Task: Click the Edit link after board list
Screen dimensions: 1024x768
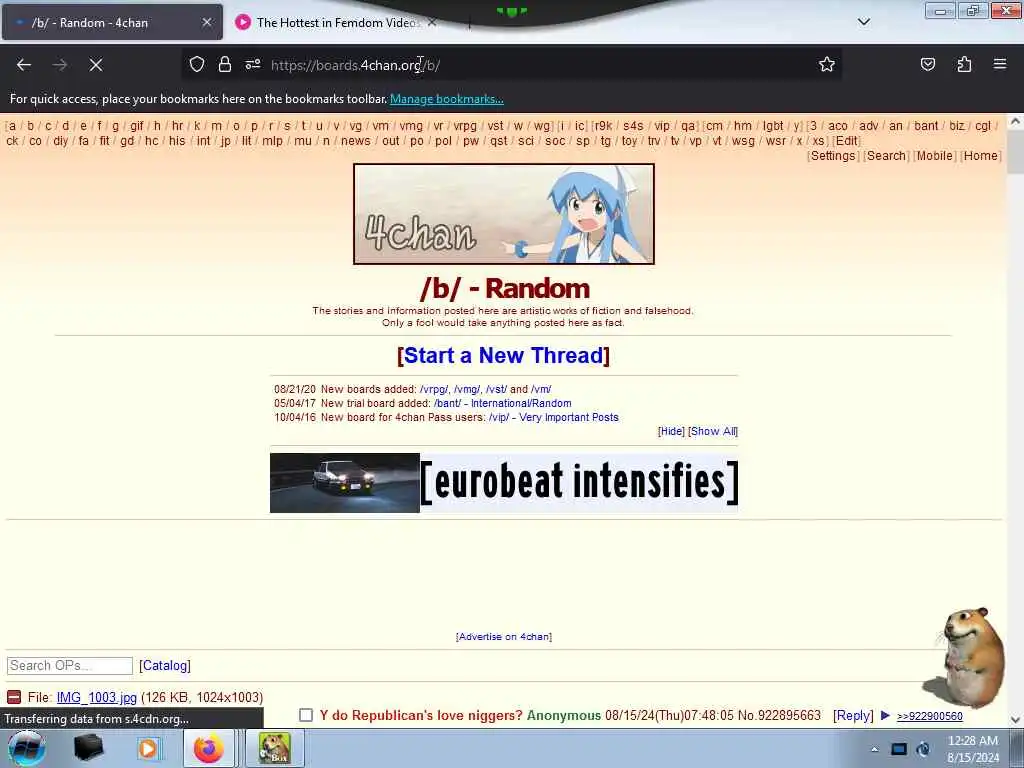Action: (846, 140)
